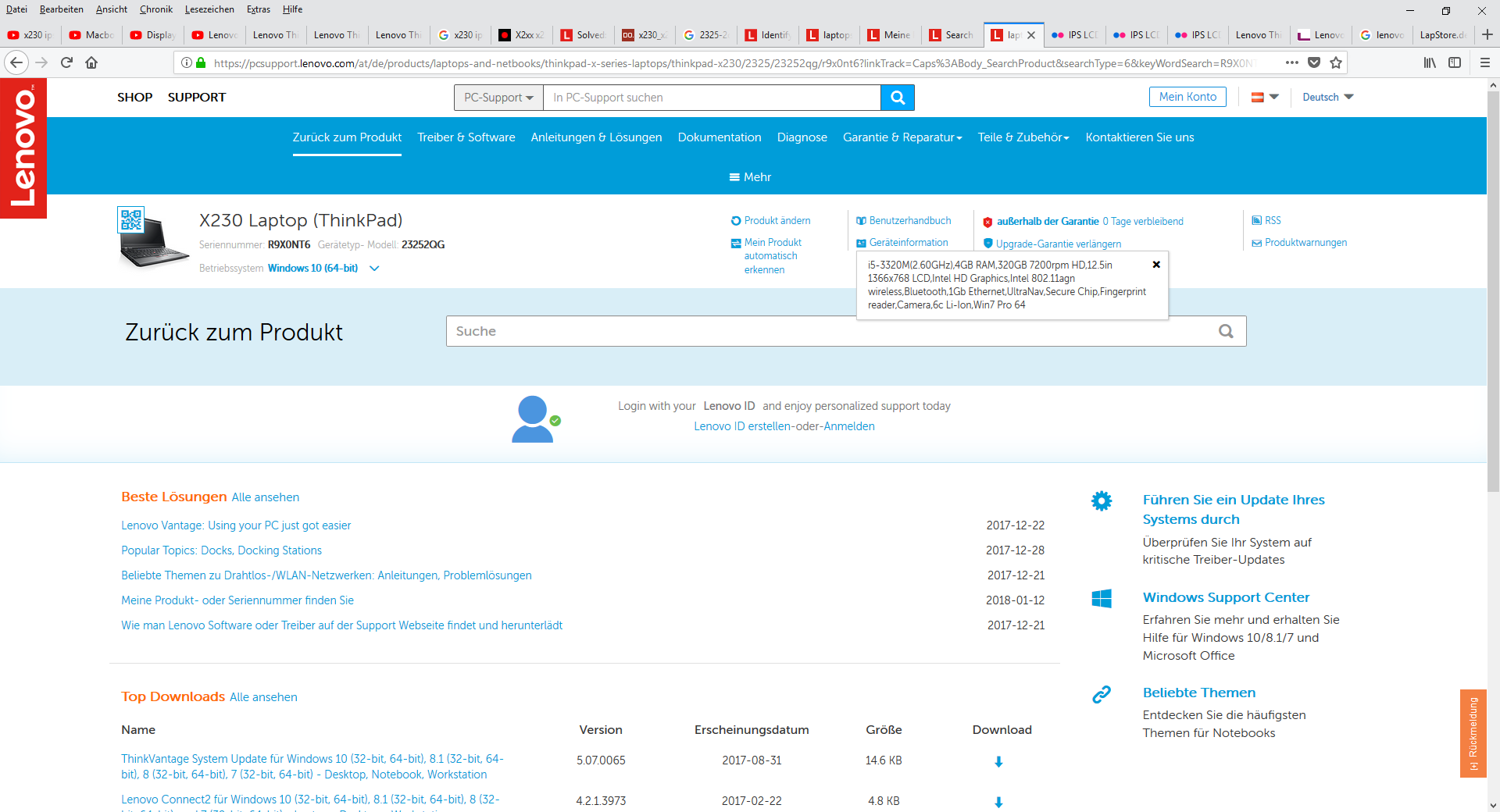The height and width of the screenshot is (812, 1500).
Task: Click the X230 laptop product thumbnail
Action: point(153,238)
